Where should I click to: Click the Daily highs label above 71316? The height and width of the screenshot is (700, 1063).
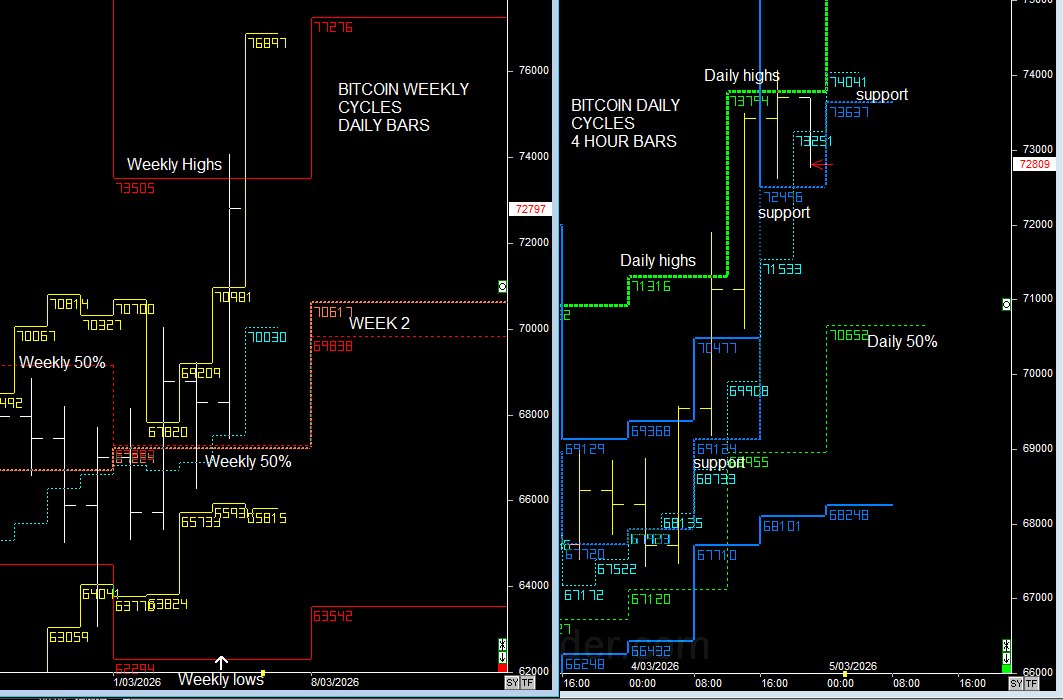pos(658,260)
